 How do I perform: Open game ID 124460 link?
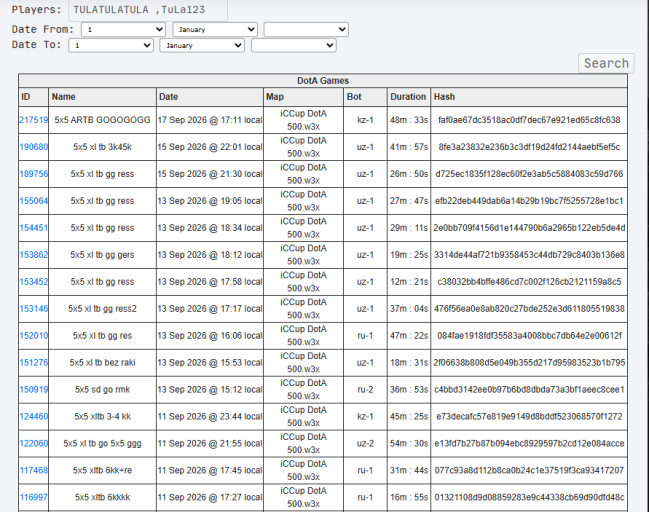click(x=34, y=416)
